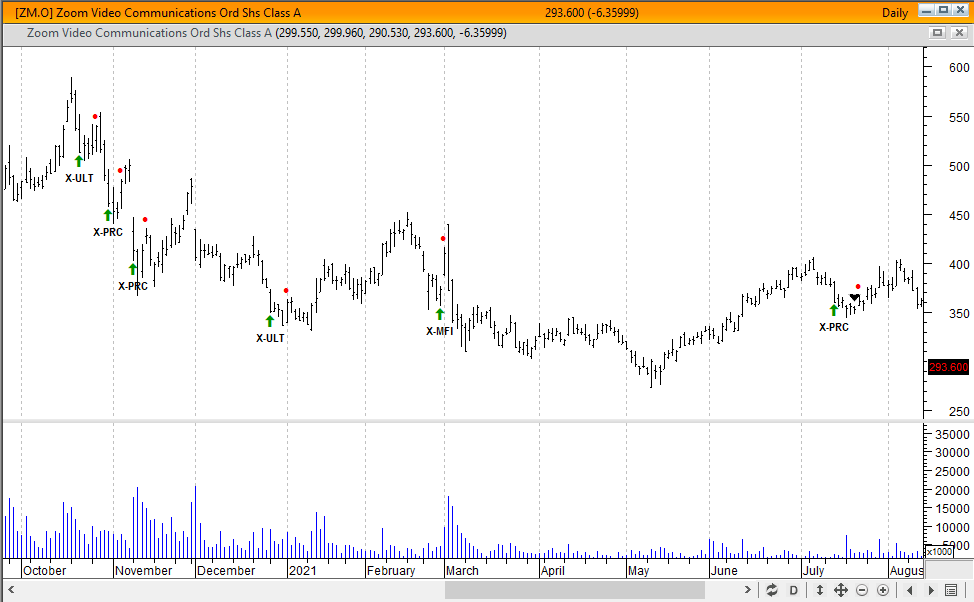Click the D daily interval button
974x602 pixels.
(793, 590)
